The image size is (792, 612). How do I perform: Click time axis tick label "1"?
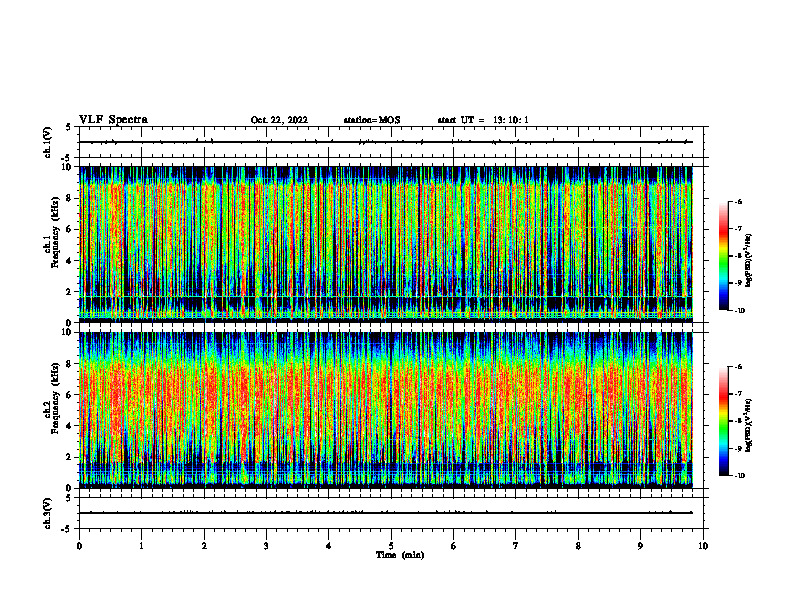(141, 546)
